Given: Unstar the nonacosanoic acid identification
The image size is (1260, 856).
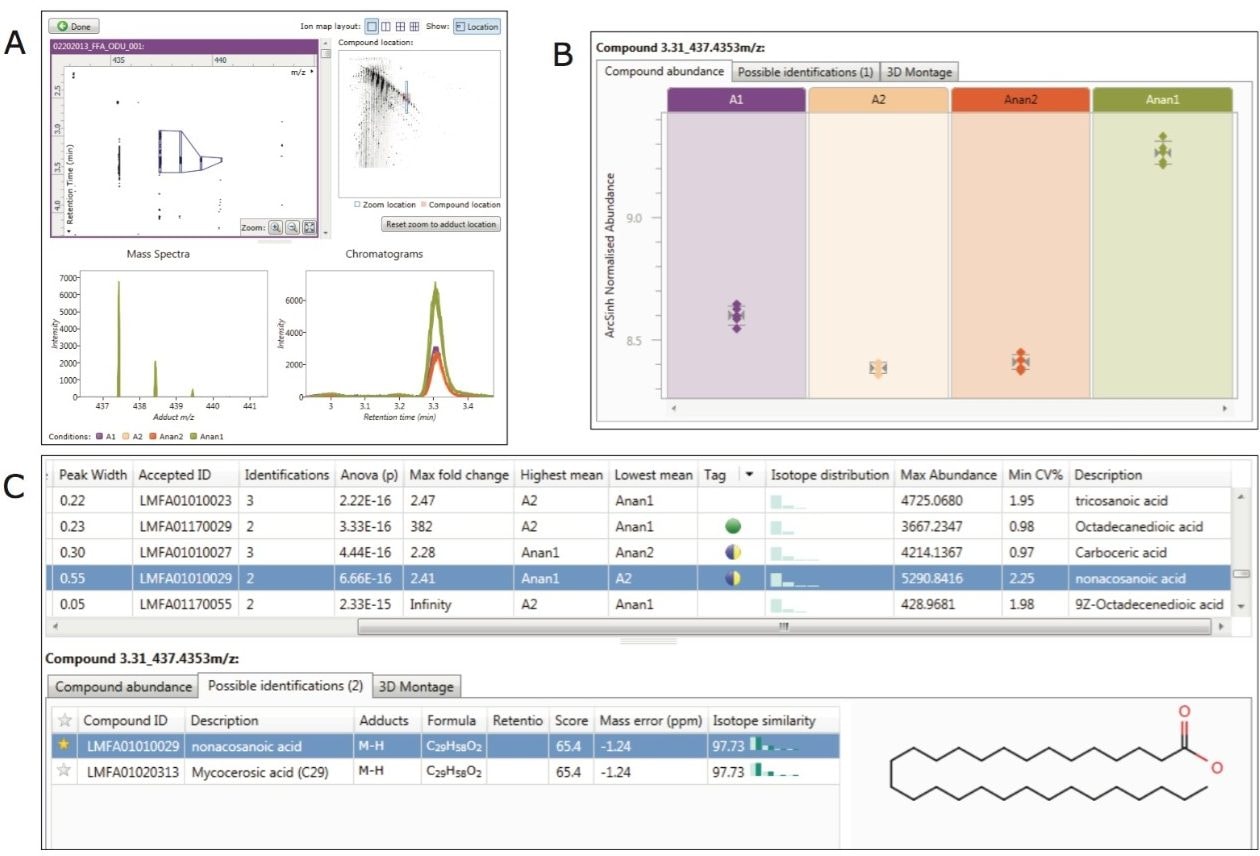Looking at the screenshot, I should [65, 746].
